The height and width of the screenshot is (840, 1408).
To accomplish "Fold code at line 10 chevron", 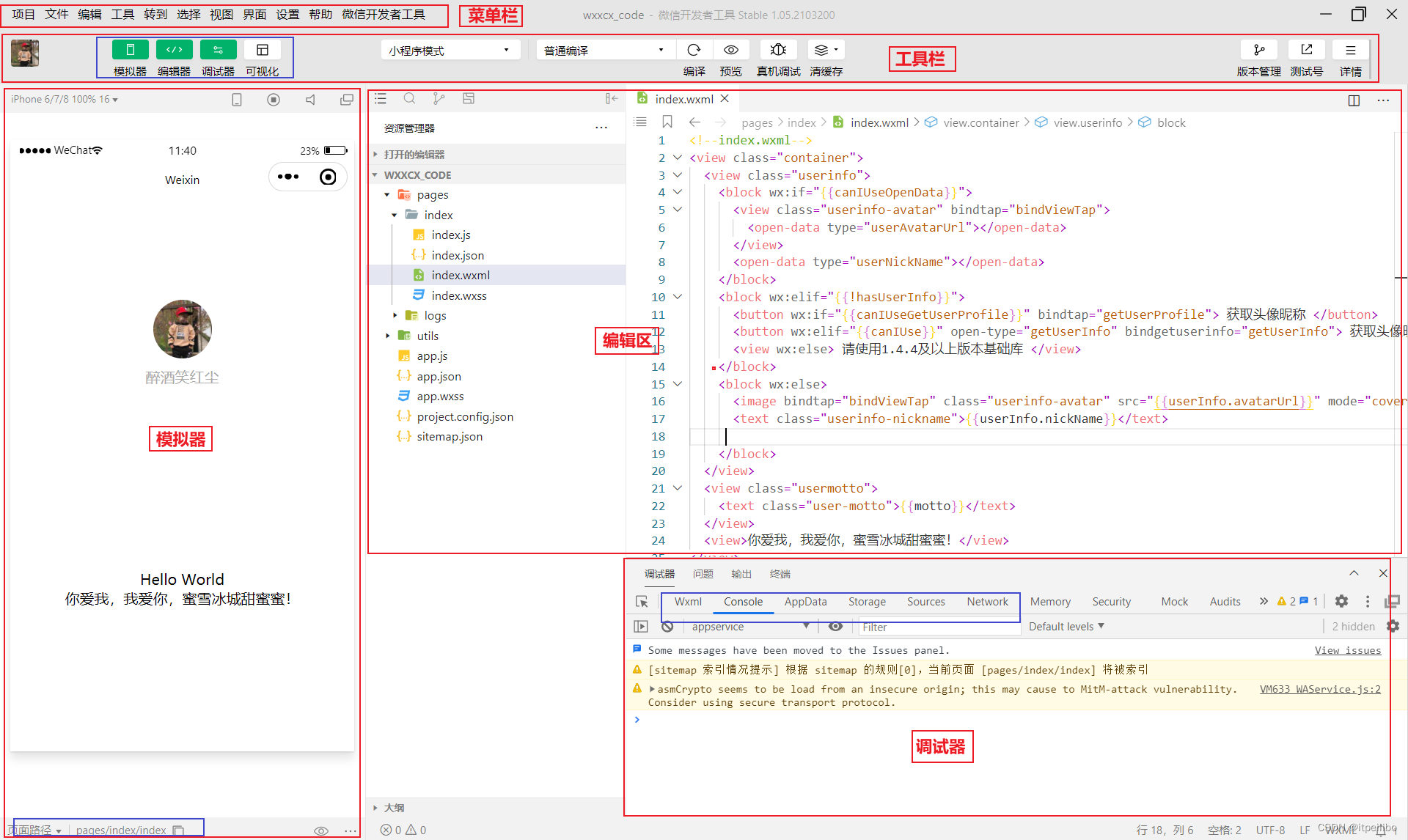I will point(678,297).
